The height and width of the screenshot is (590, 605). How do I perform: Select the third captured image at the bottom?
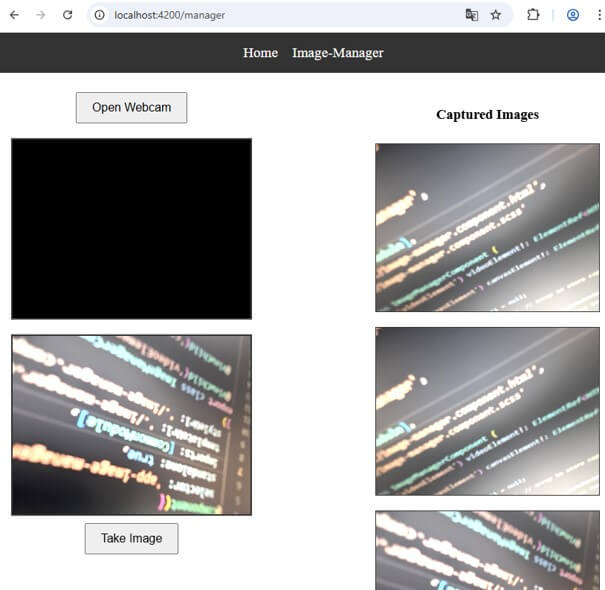coord(487,550)
